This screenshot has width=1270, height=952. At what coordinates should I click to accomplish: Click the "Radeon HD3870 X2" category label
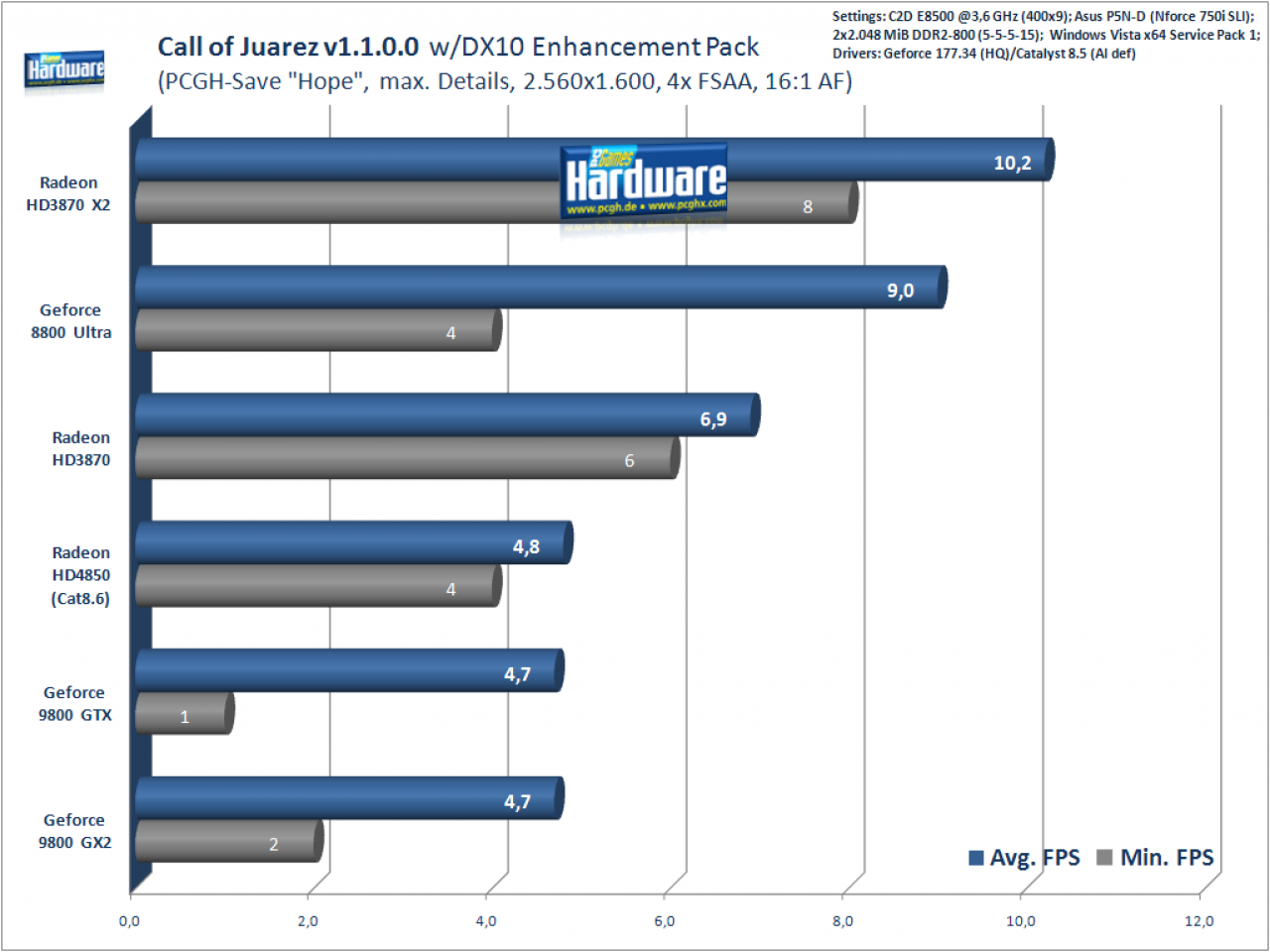(68, 194)
